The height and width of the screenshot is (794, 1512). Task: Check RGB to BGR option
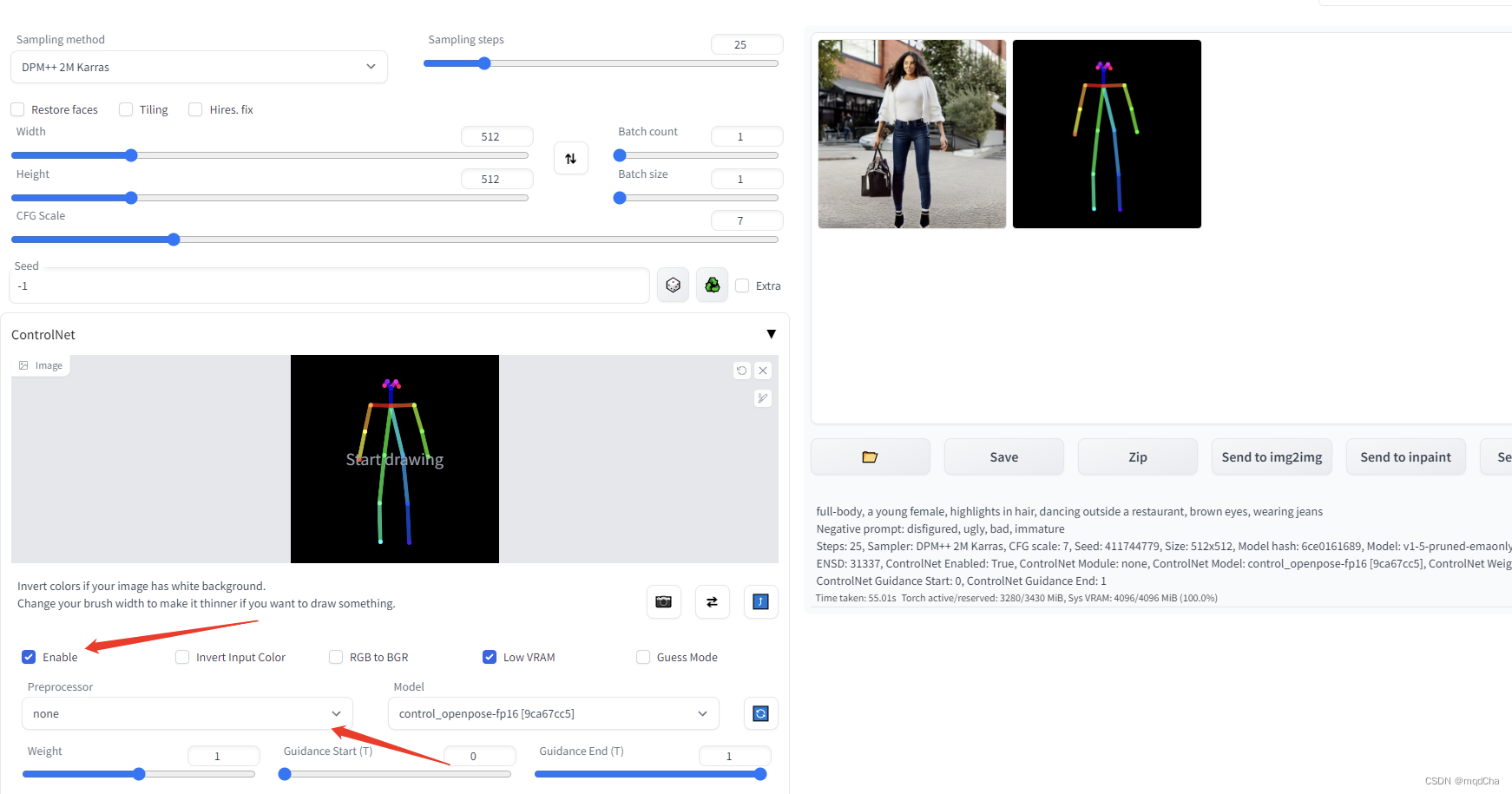point(336,657)
